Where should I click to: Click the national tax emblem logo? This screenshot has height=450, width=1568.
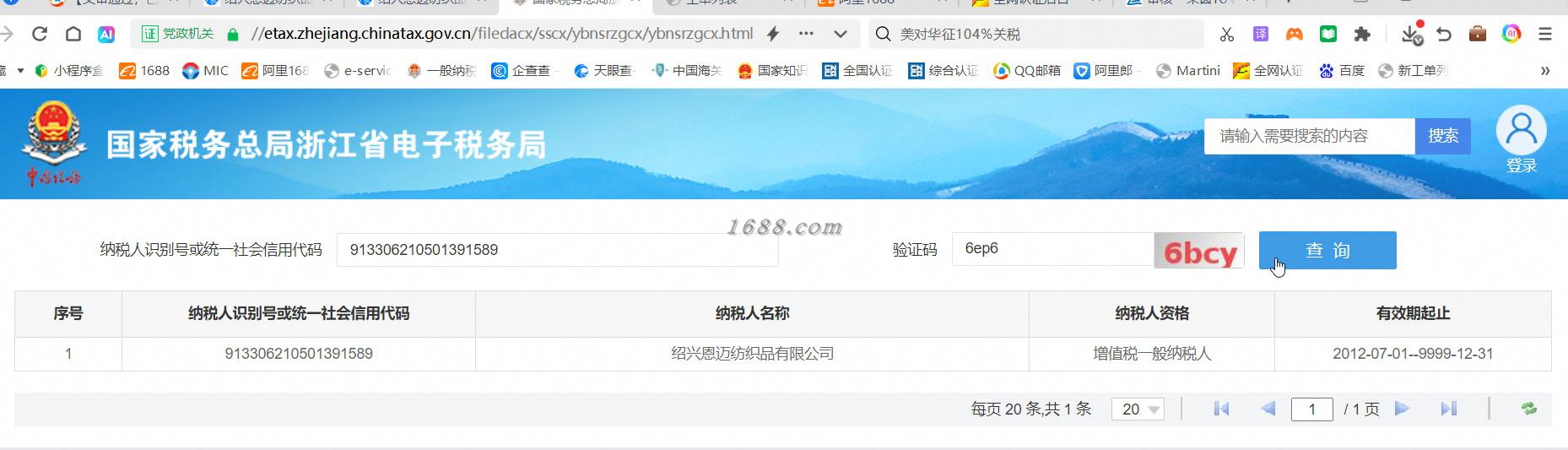point(54,144)
